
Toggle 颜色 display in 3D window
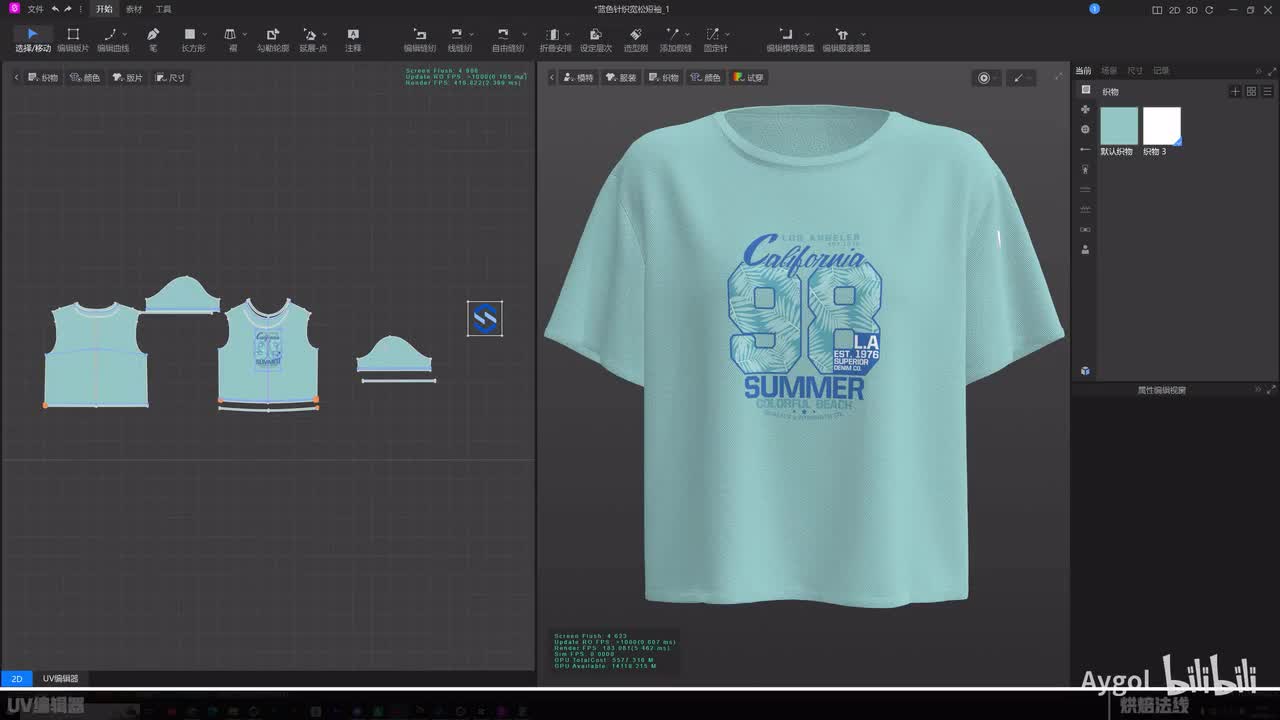[x=705, y=77]
